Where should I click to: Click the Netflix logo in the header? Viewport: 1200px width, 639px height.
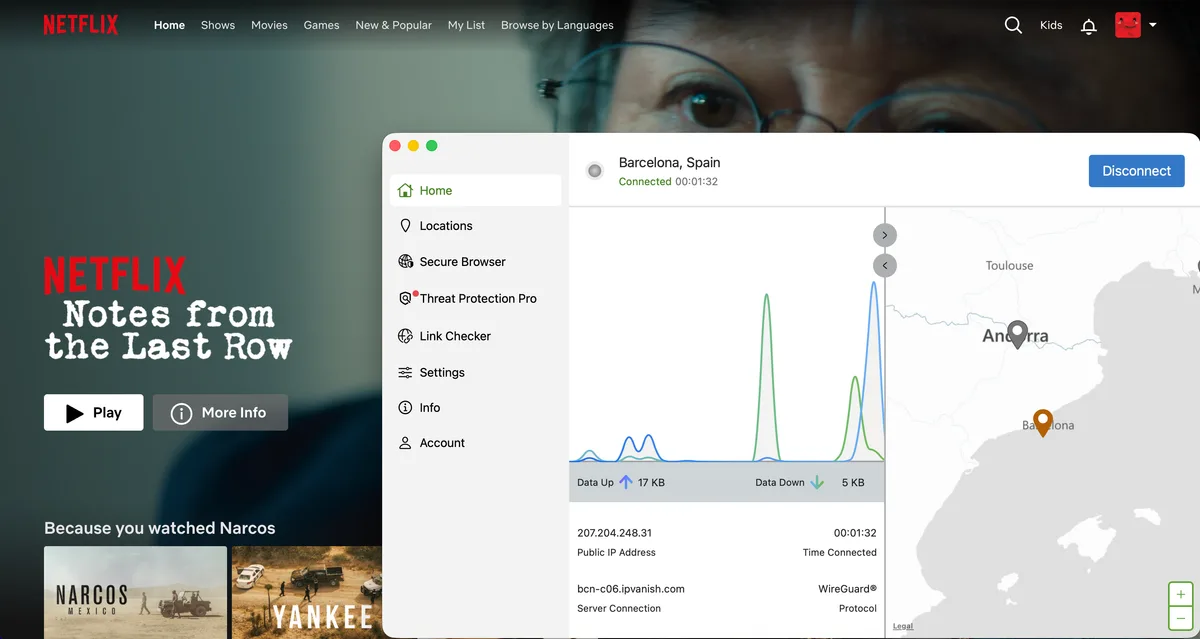coord(80,25)
